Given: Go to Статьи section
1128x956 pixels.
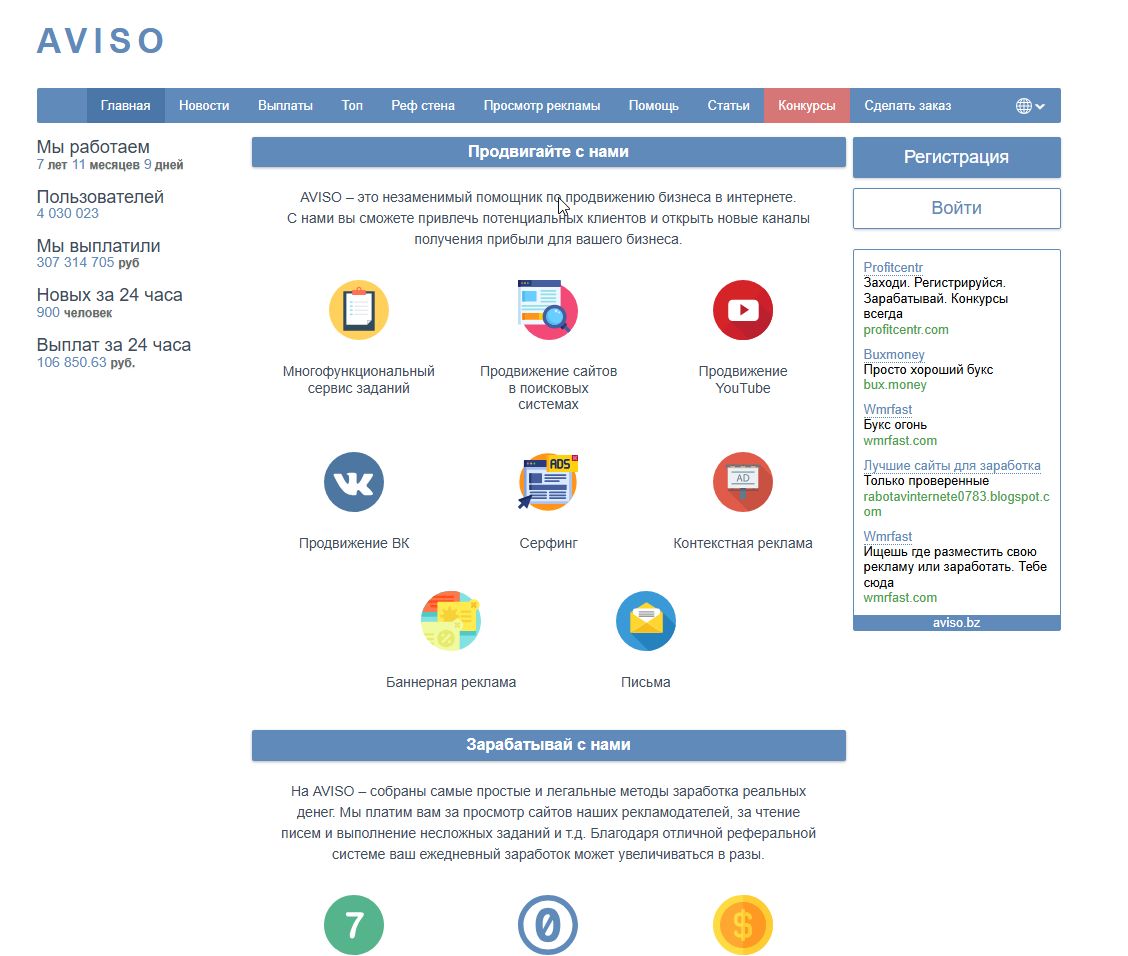Looking at the screenshot, I should pos(728,106).
